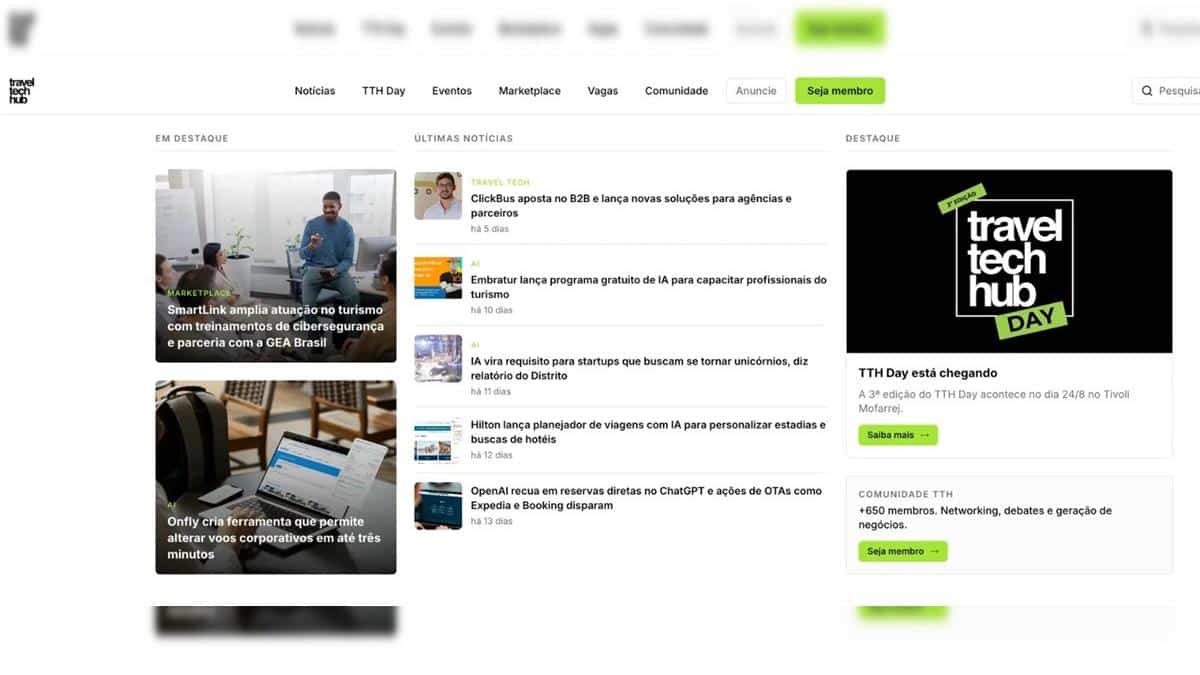This screenshot has height=675, width=1200.
Task: Read the IA unicorn startups article
Action: click(639, 368)
